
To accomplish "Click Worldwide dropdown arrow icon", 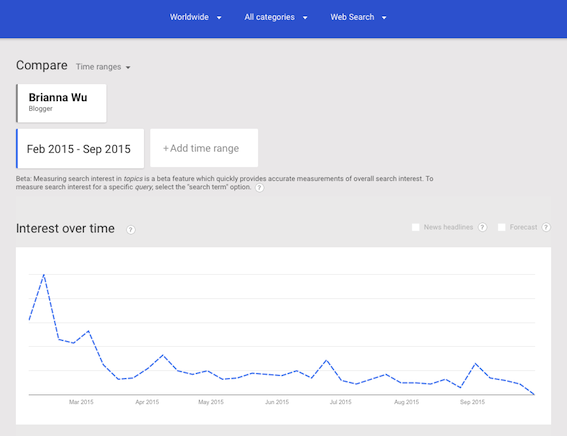I will tap(219, 18).
